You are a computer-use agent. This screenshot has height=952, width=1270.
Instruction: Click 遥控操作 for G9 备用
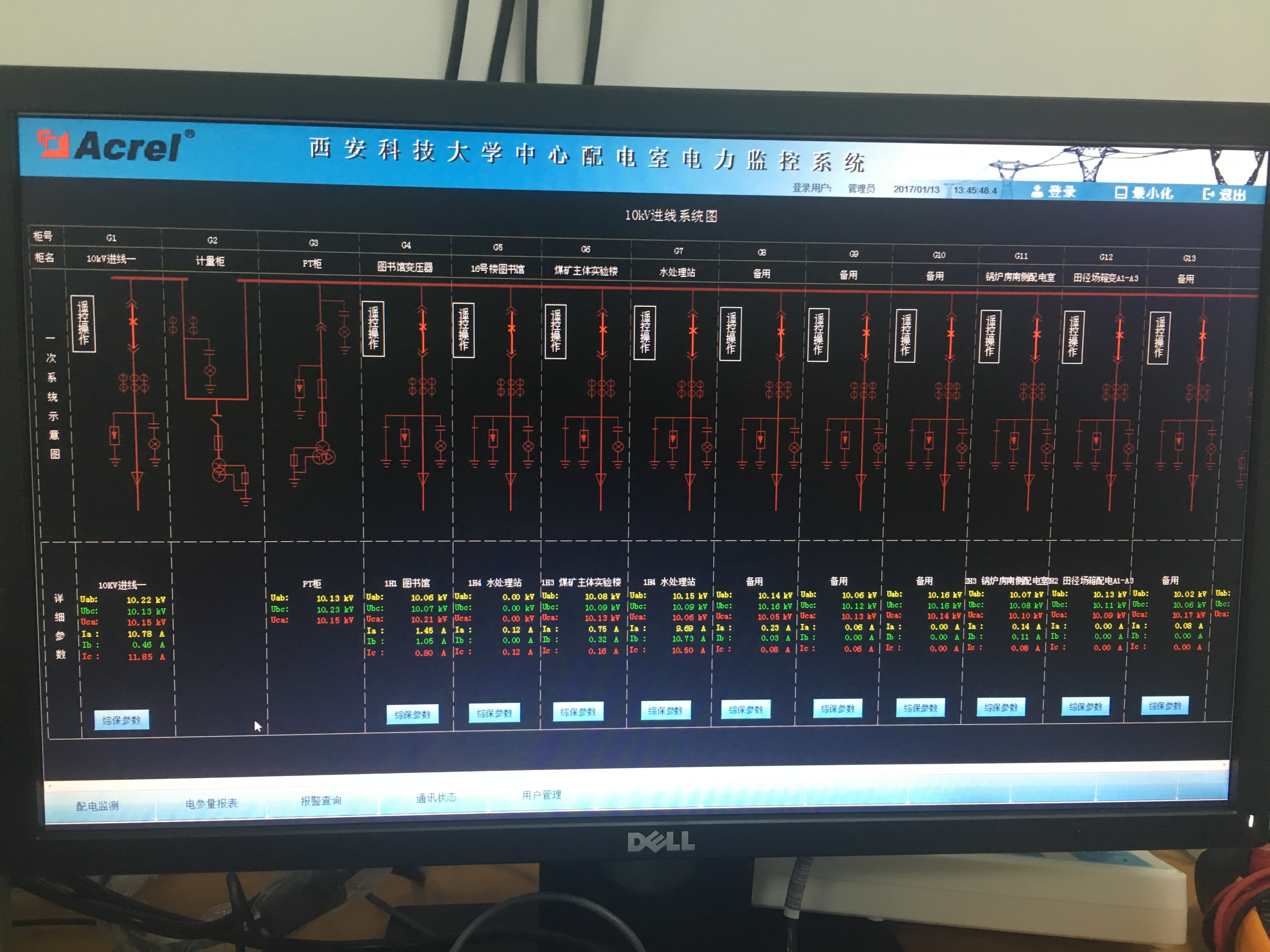pos(818,335)
